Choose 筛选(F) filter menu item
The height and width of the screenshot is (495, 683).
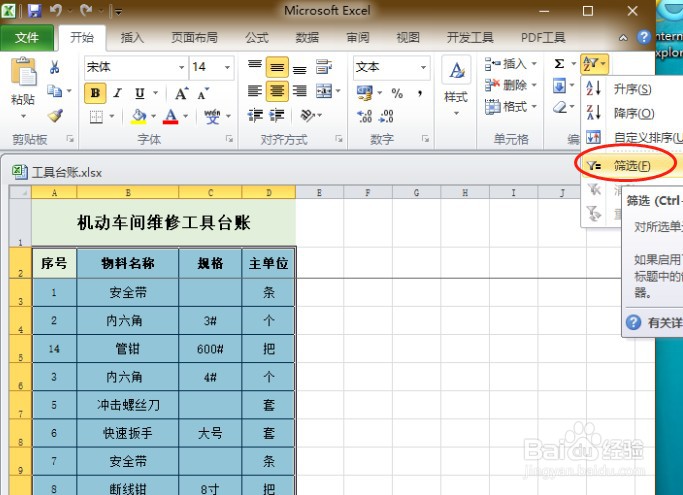tap(631, 166)
